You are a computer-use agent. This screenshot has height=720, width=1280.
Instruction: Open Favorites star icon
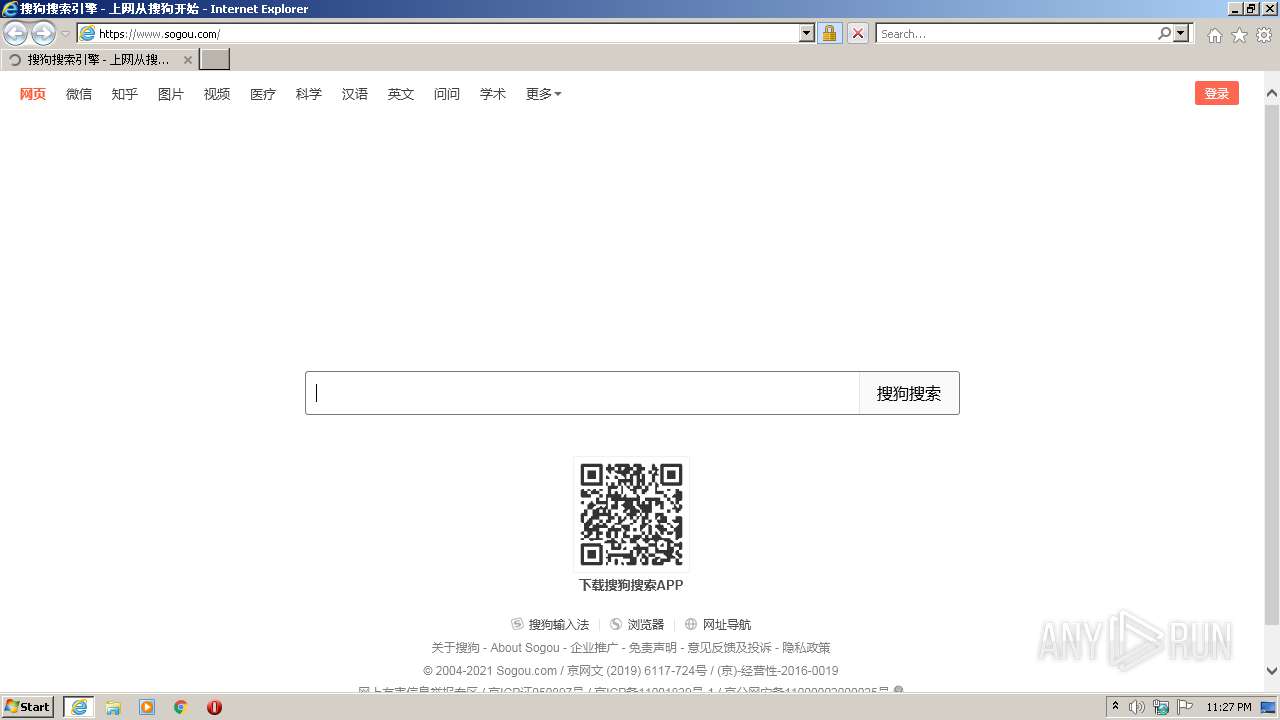click(1239, 35)
